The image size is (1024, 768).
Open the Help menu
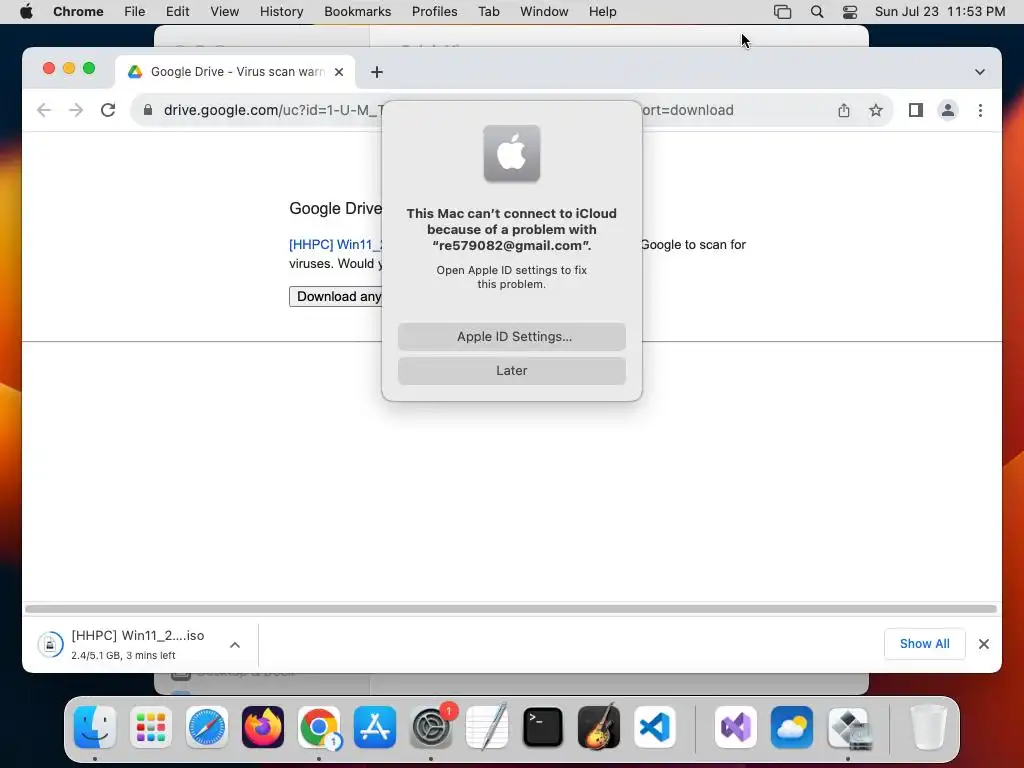602,12
